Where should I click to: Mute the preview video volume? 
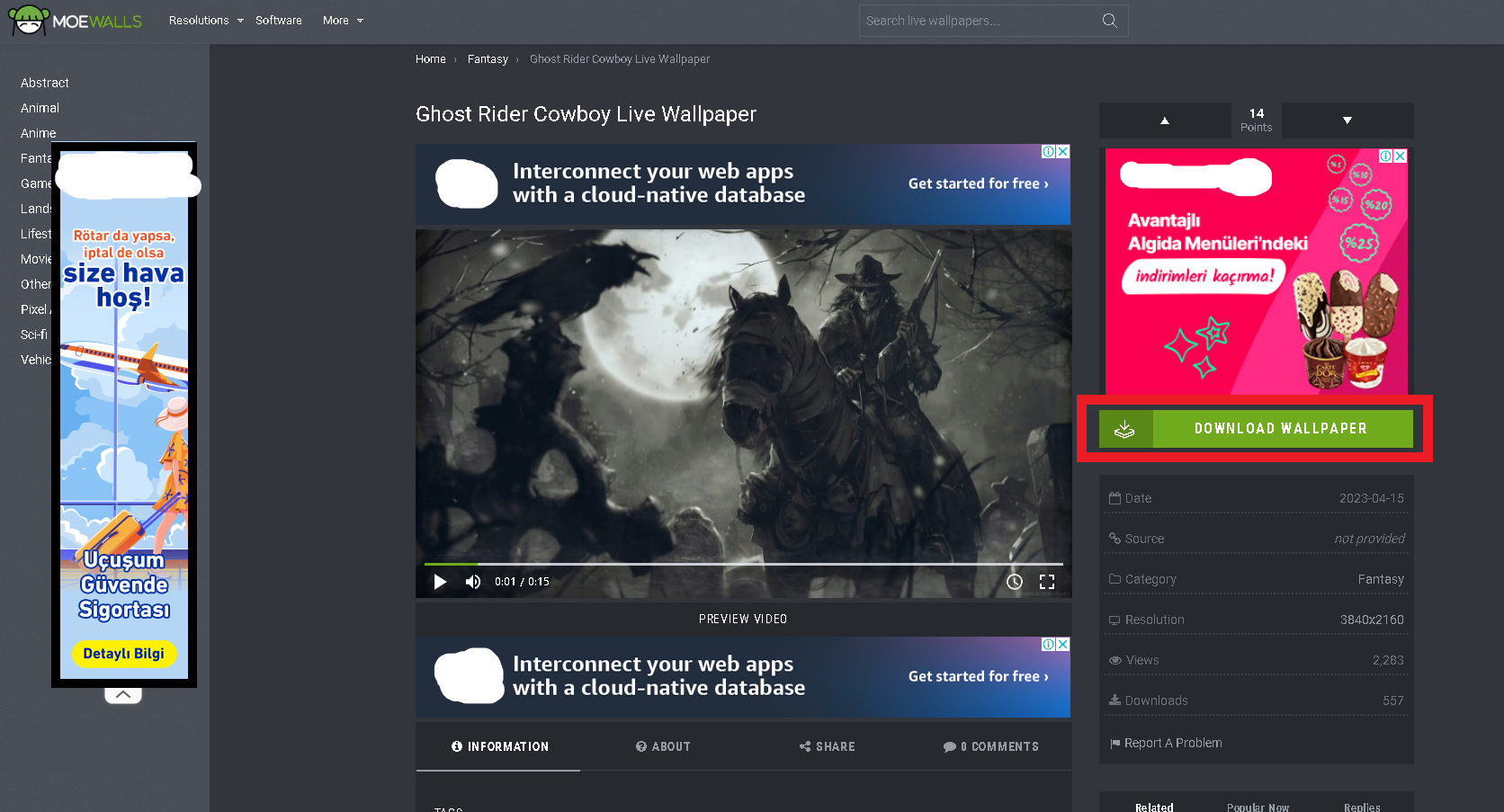click(x=473, y=582)
